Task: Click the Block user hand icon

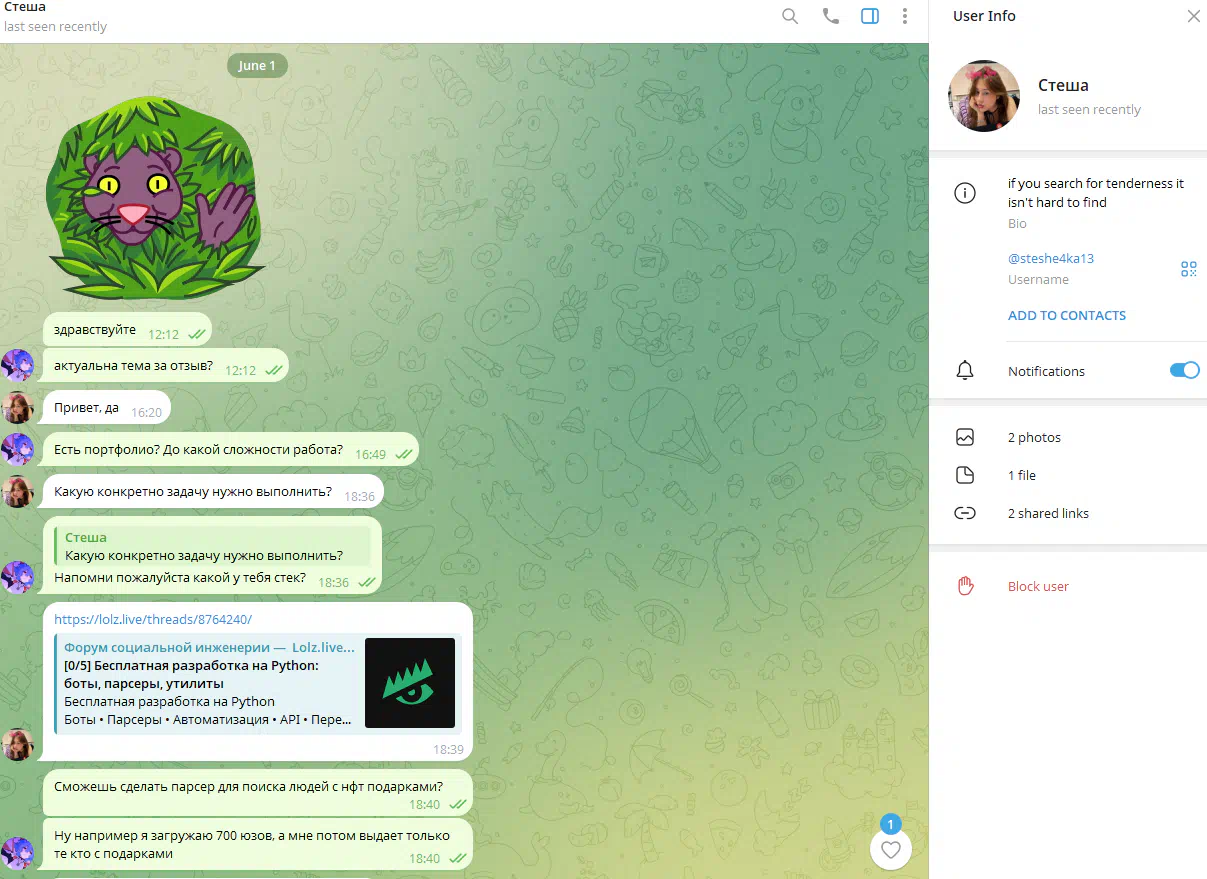Action: [x=965, y=586]
